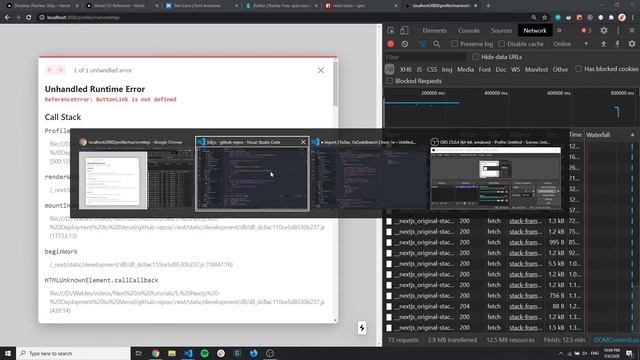Bookmark this page star icon
Screen dimensions: 640x360
coord(544,18)
